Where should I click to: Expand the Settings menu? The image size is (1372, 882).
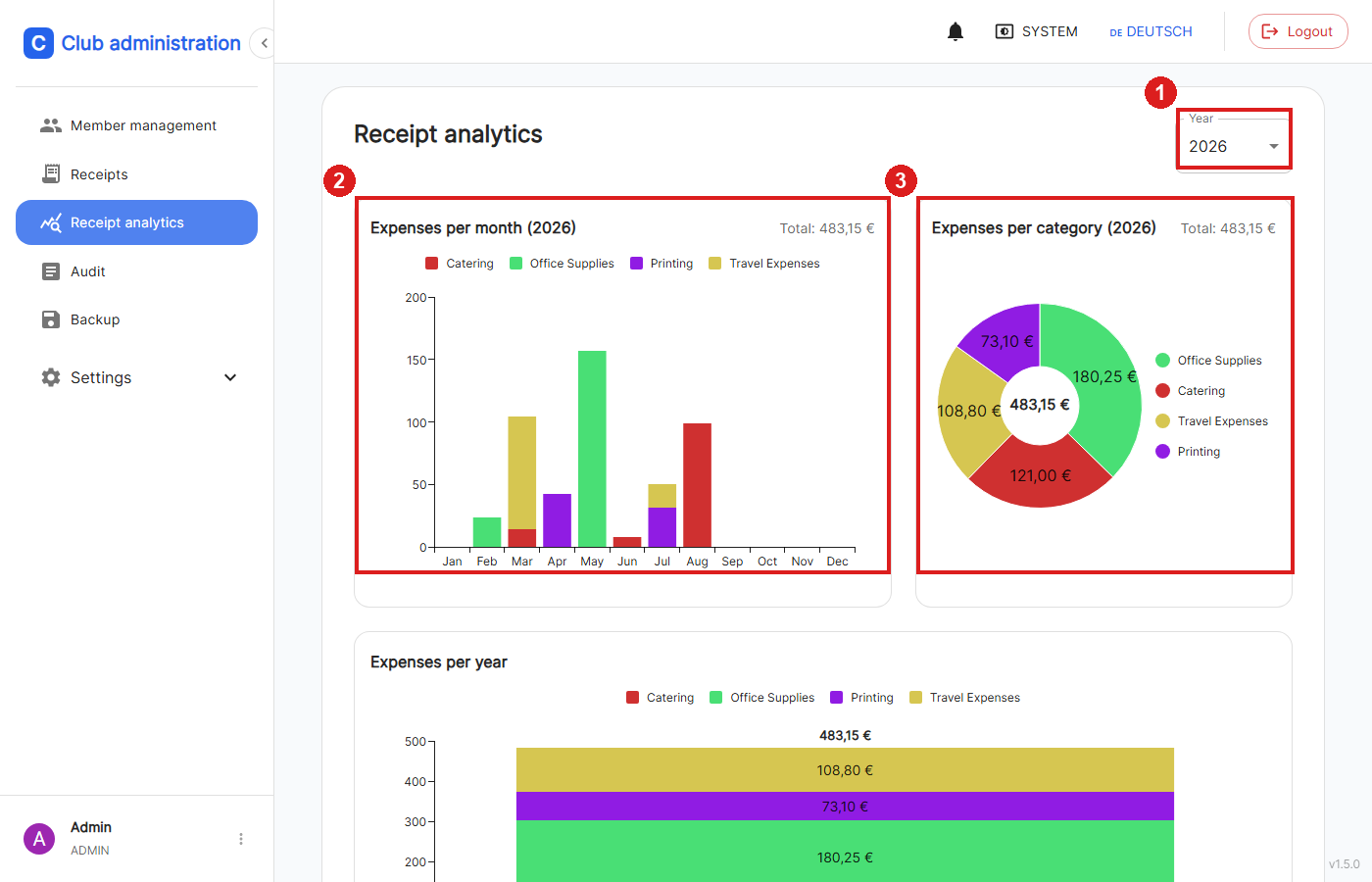pos(136,377)
